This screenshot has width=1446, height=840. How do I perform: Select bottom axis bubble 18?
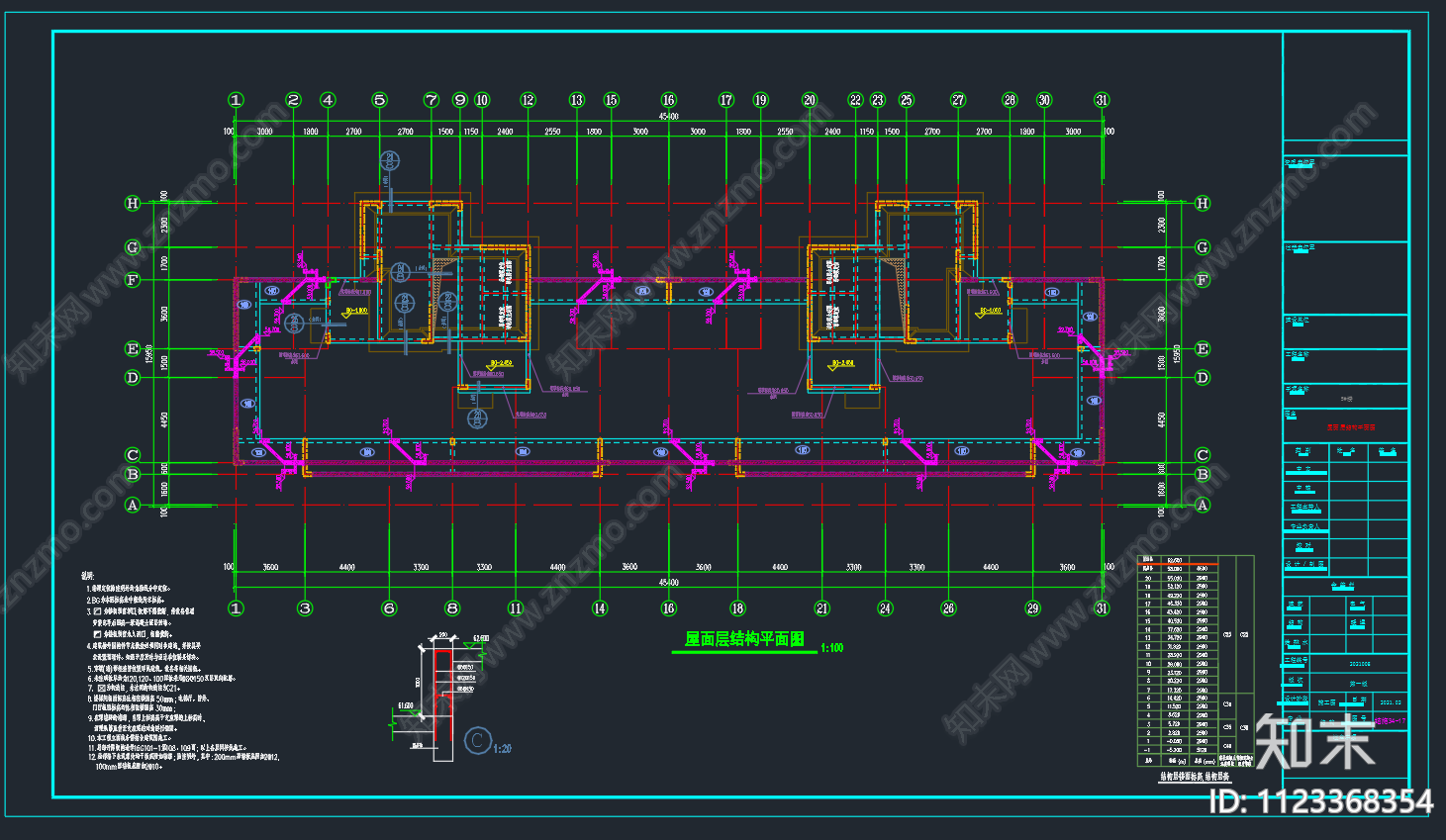tap(737, 608)
